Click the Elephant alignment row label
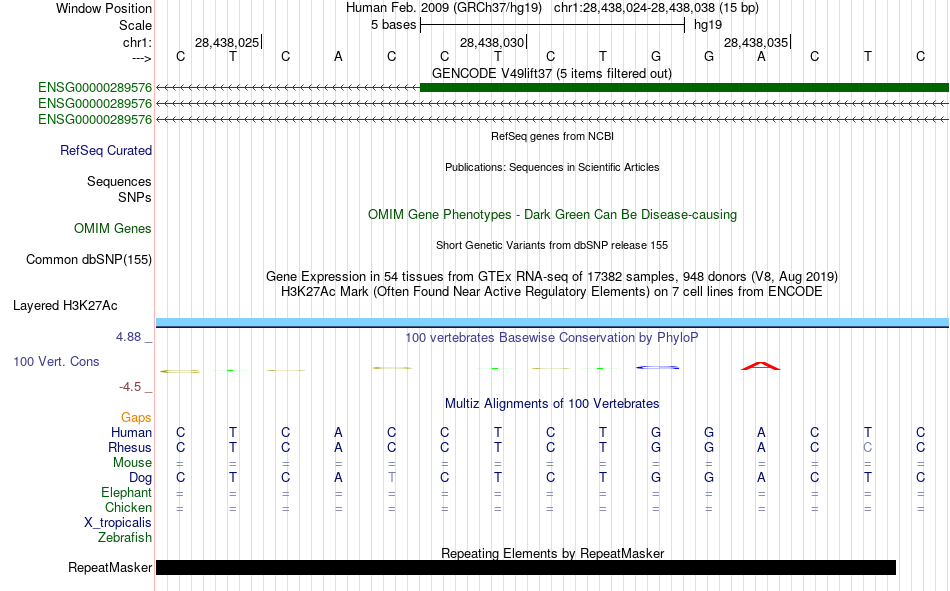Viewport: 950px width, 591px height. [x=126, y=493]
